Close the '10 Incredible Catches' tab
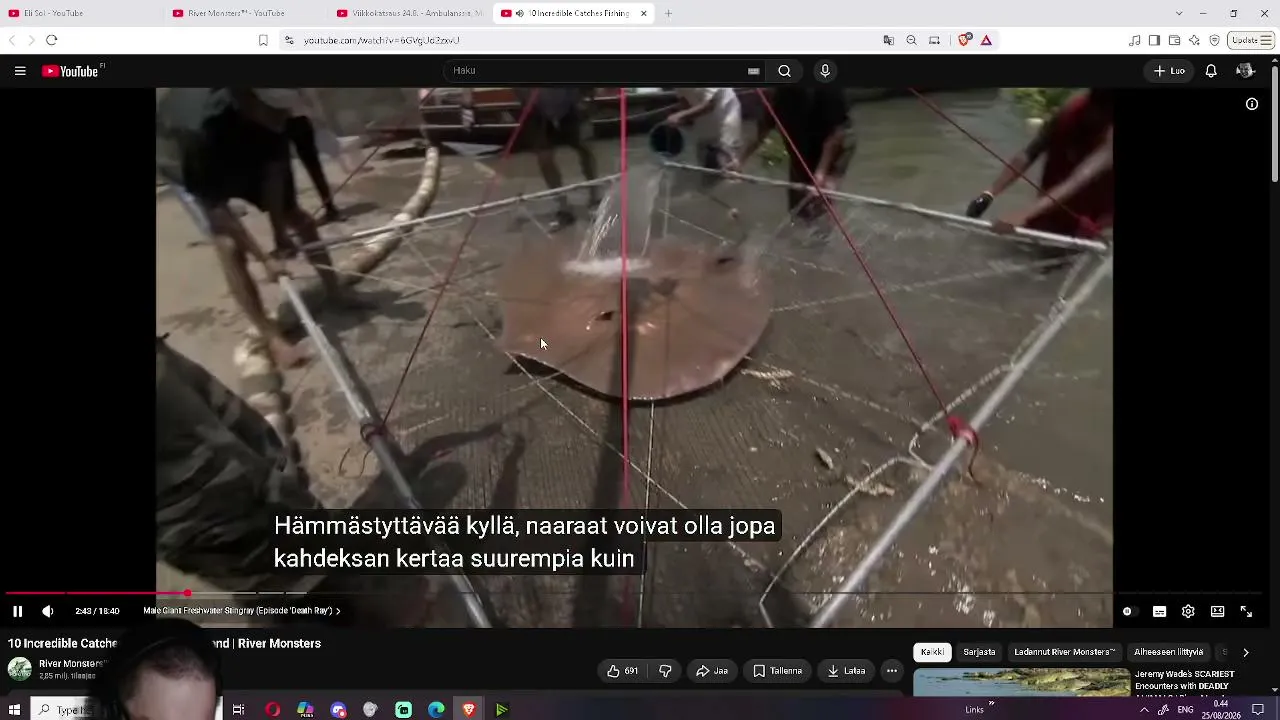Screen dimensions: 1280x720 coord(644,13)
